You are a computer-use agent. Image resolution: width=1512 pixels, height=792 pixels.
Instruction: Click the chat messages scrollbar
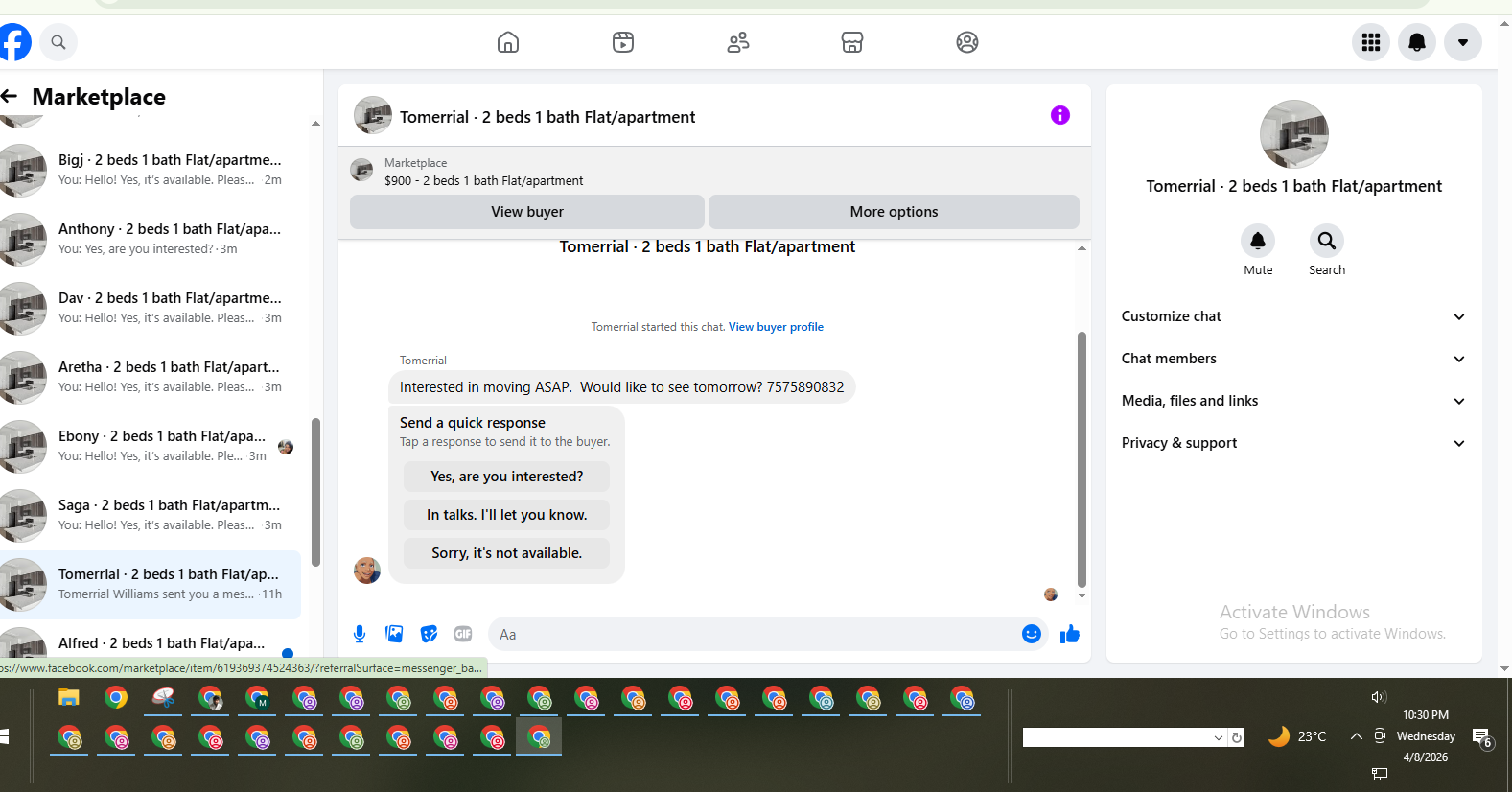point(1082,458)
